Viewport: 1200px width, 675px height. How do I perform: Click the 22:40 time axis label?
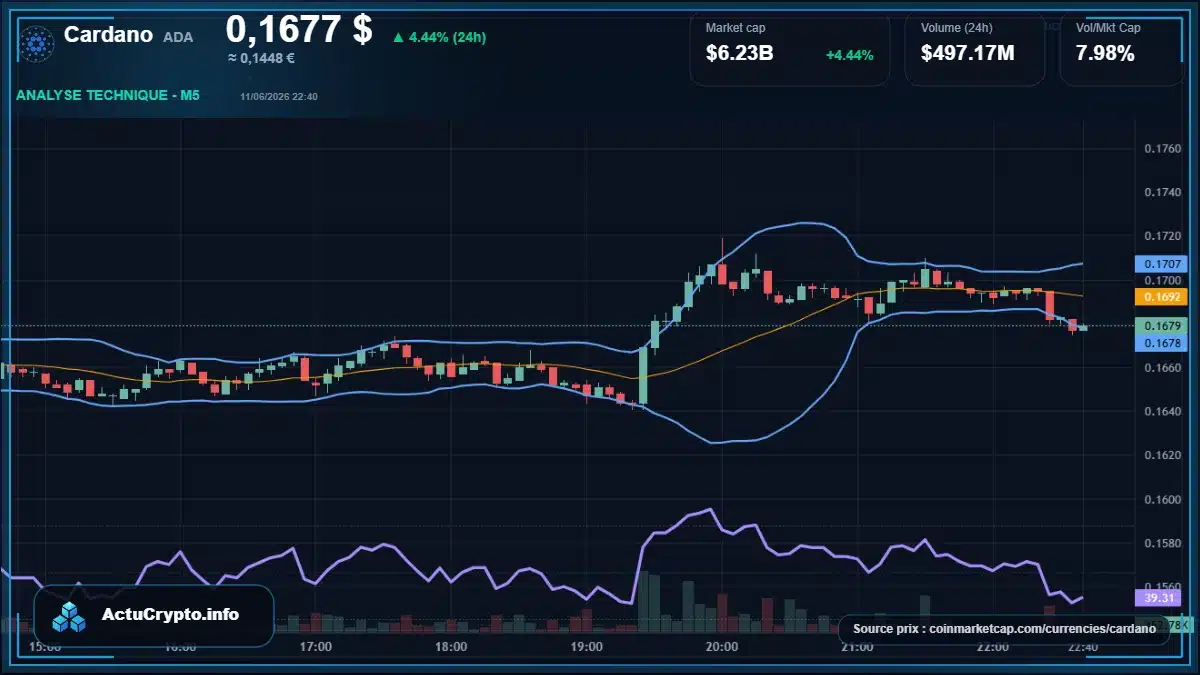[1084, 647]
